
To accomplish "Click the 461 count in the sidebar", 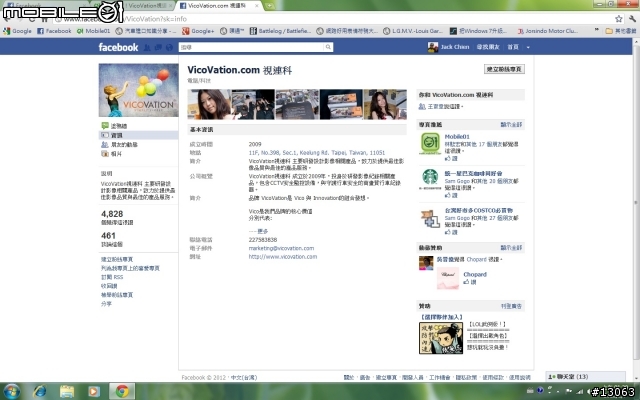I will [x=108, y=236].
